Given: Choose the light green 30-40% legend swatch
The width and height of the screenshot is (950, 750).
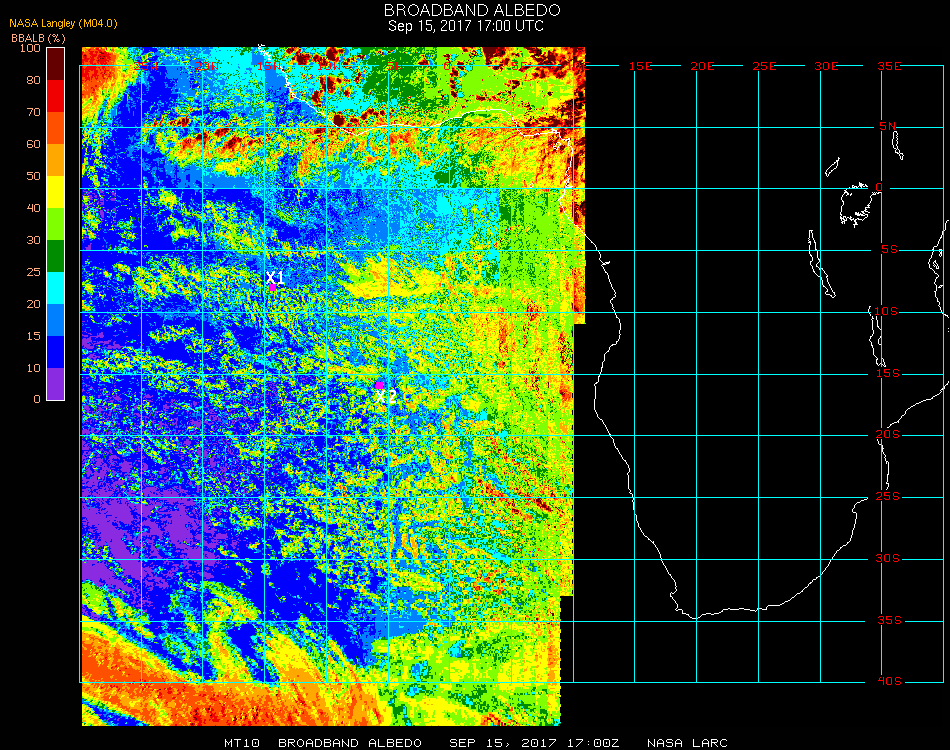Looking at the screenshot, I should (56, 224).
